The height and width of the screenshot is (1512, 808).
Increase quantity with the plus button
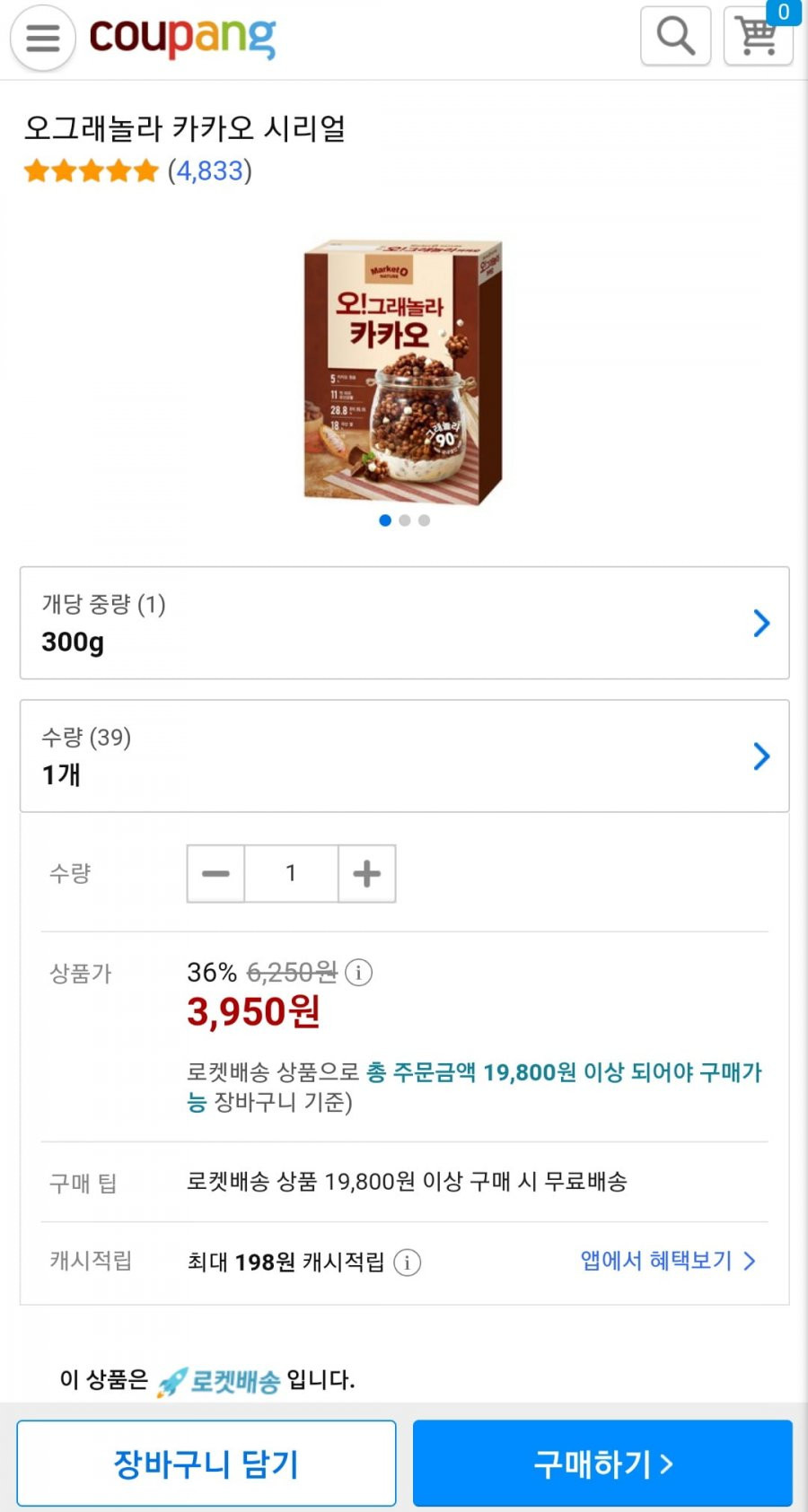366,873
